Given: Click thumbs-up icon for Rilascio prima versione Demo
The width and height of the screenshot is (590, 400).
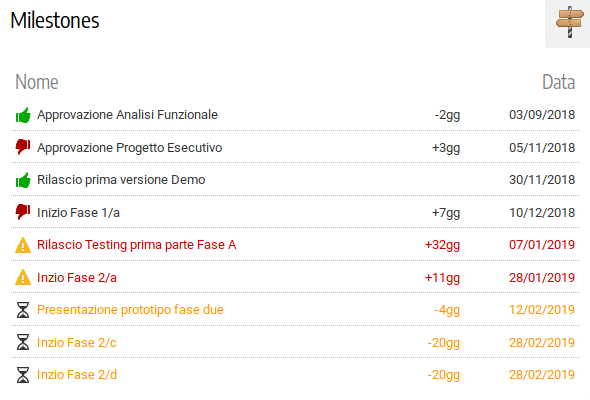Looking at the screenshot, I should [23, 180].
